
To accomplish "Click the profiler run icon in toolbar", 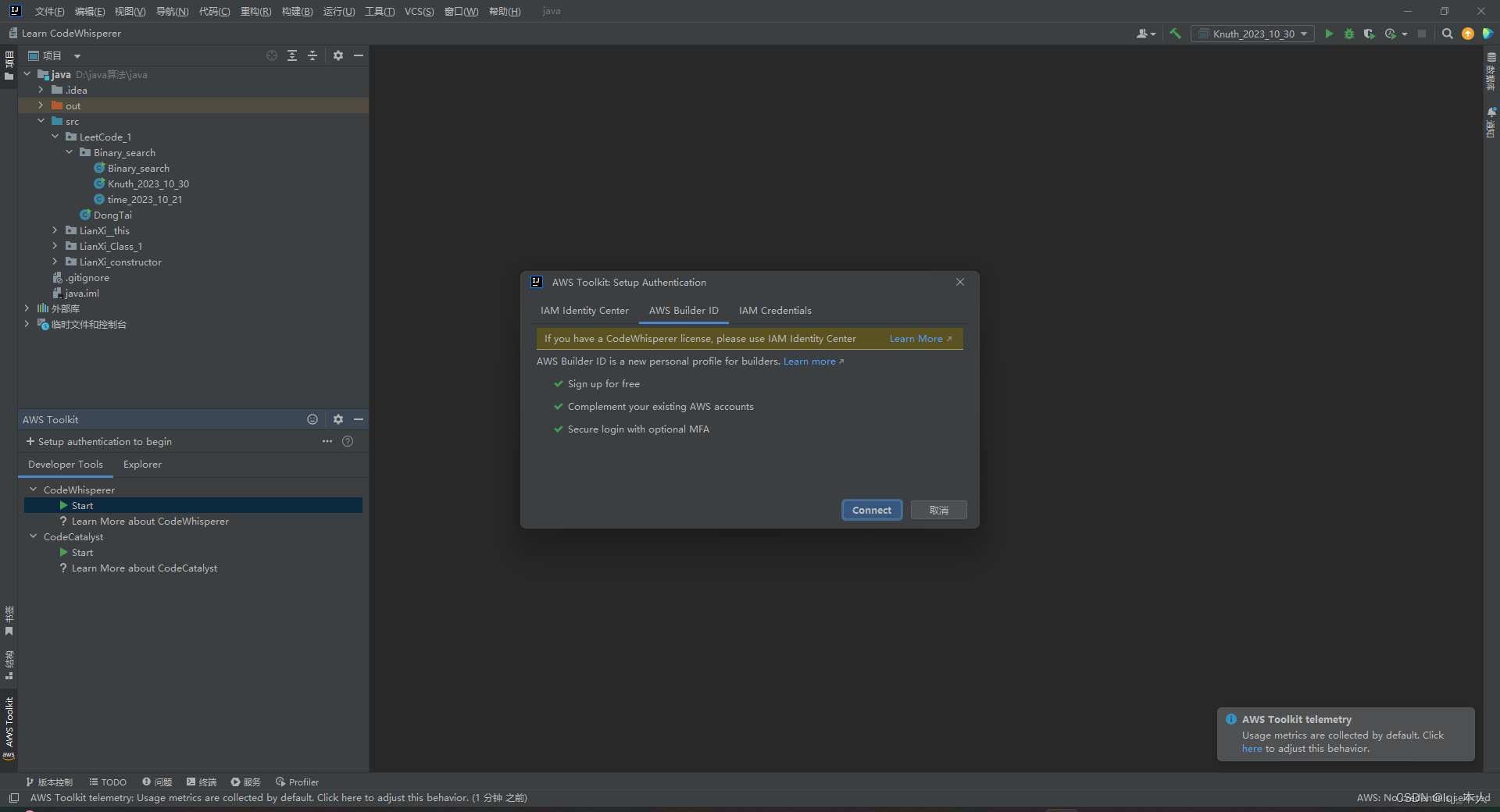I will (1390, 34).
